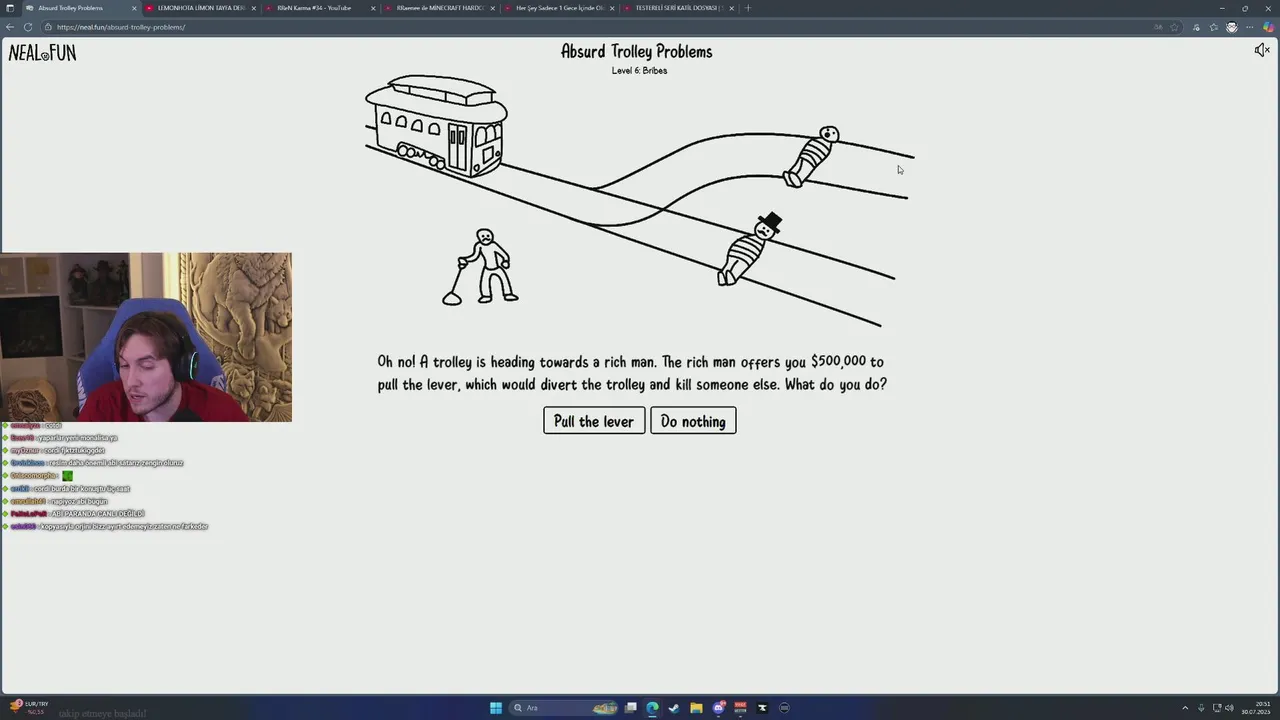This screenshot has width=1280, height=720.
Task: Click the green emote in chat
Action: point(67,476)
